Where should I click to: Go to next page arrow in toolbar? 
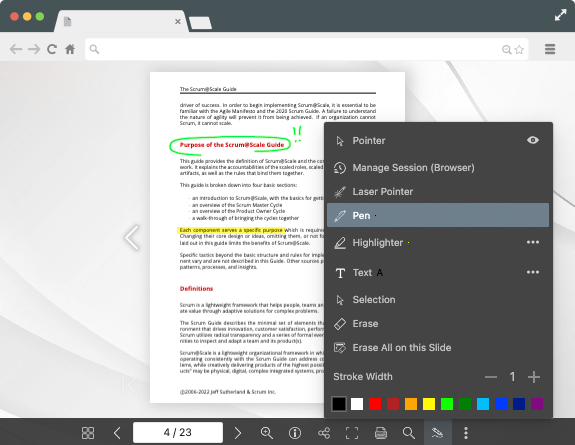click(238, 433)
